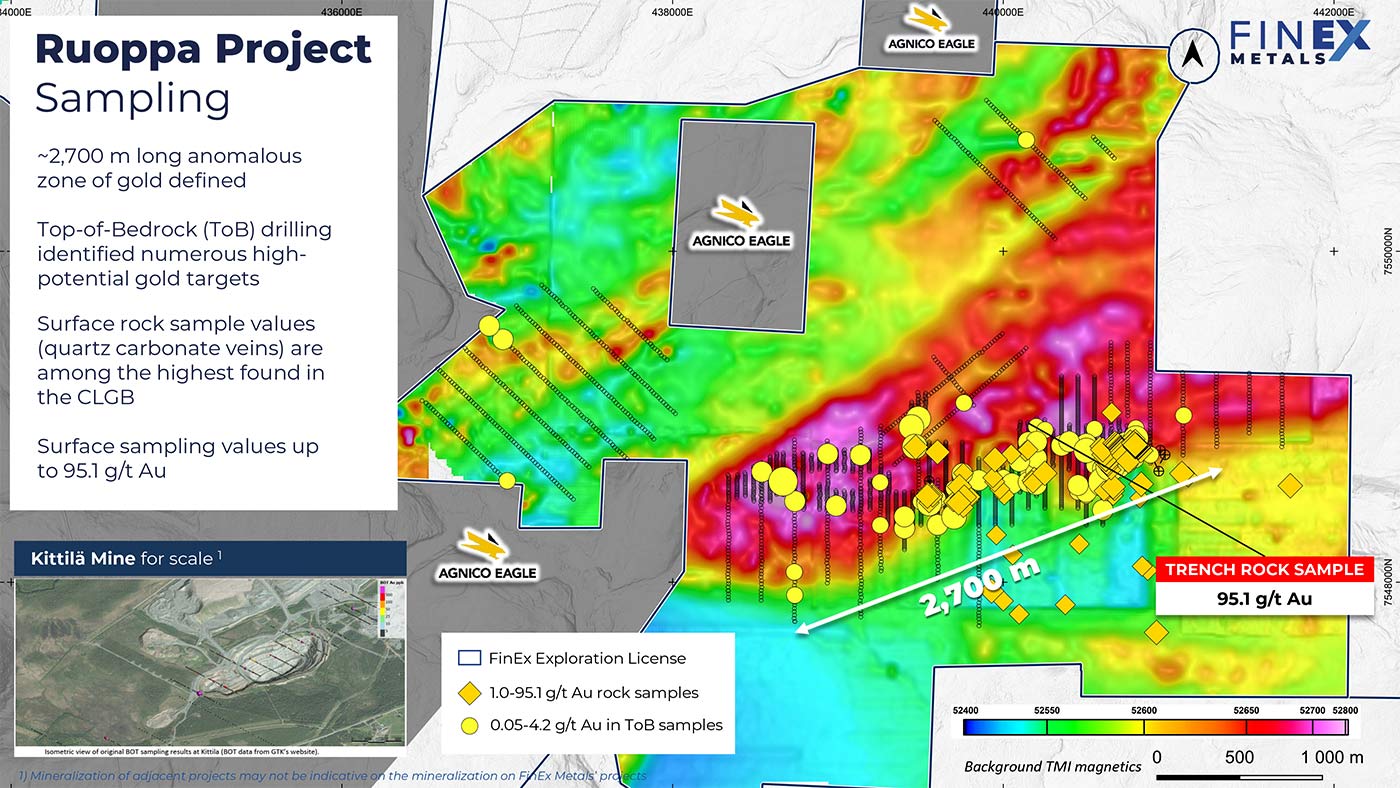1400x788 pixels.
Task: Click the 2,700 m length label
Action: coord(982,587)
